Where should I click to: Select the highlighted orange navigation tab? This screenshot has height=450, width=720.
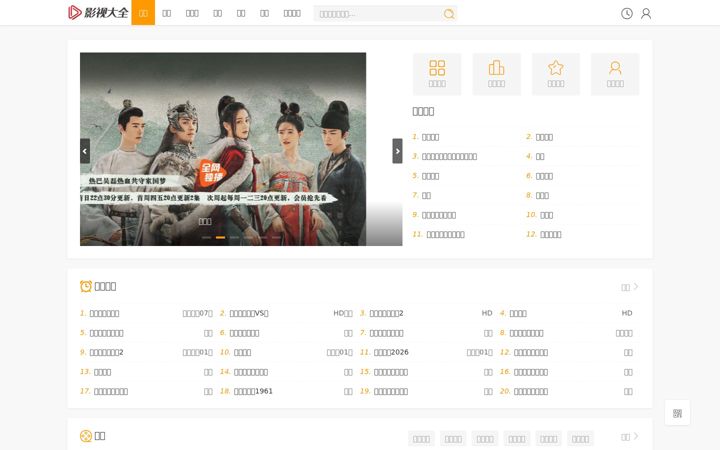click(143, 13)
